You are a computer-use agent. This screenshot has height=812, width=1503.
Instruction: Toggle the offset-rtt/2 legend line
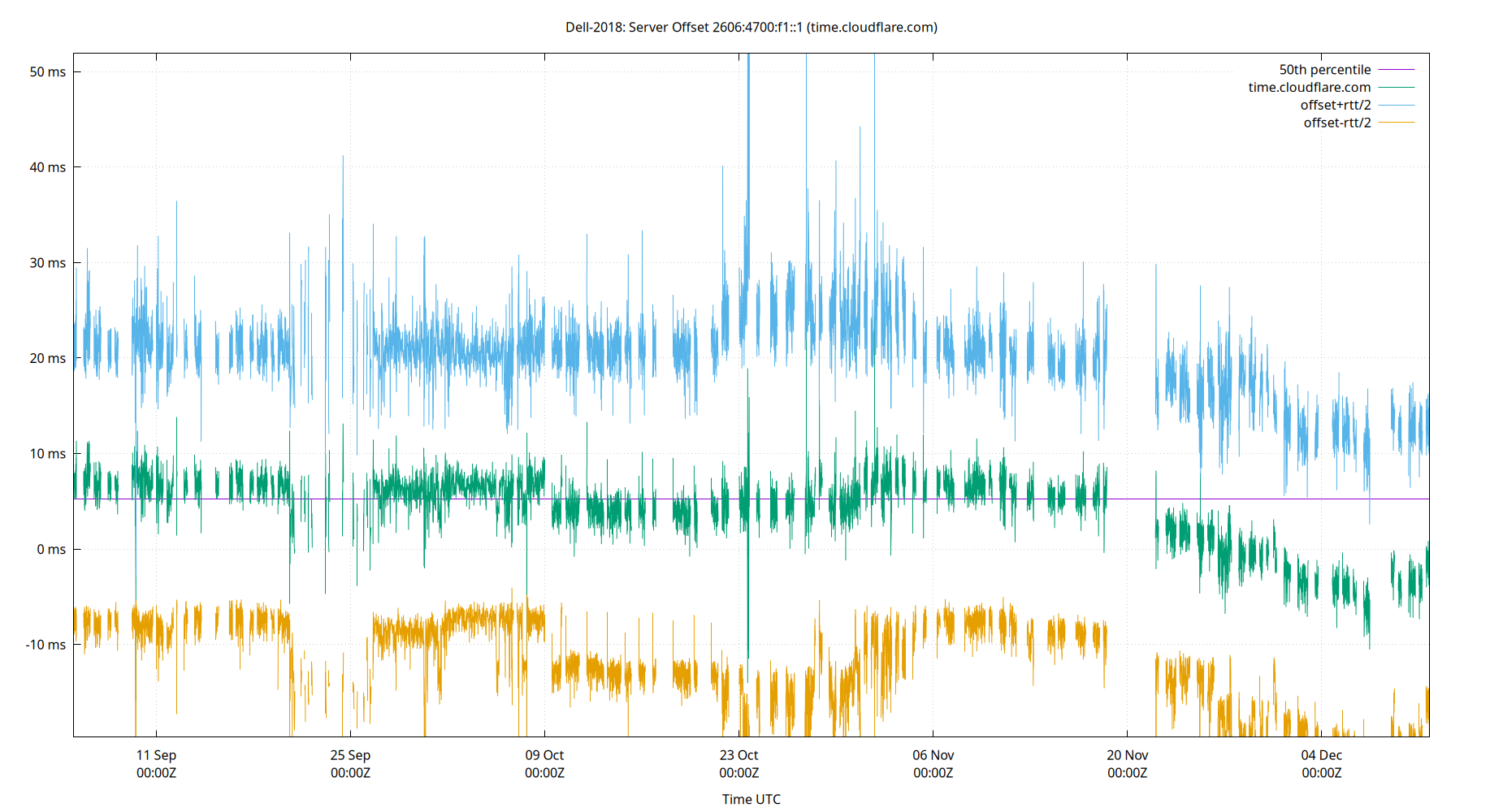[1336, 122]
